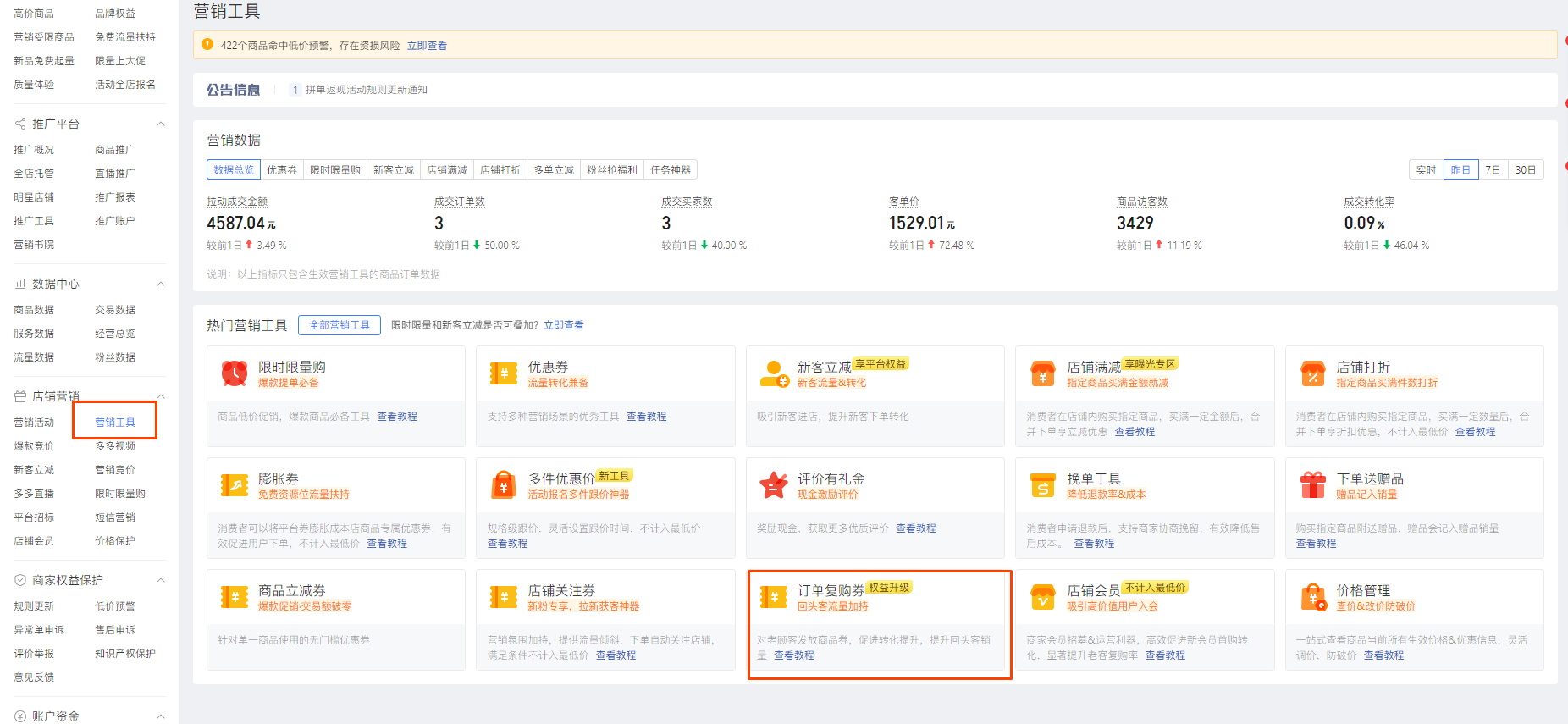
Task: Switch data range to 实时
Action: click(1426, 170)
